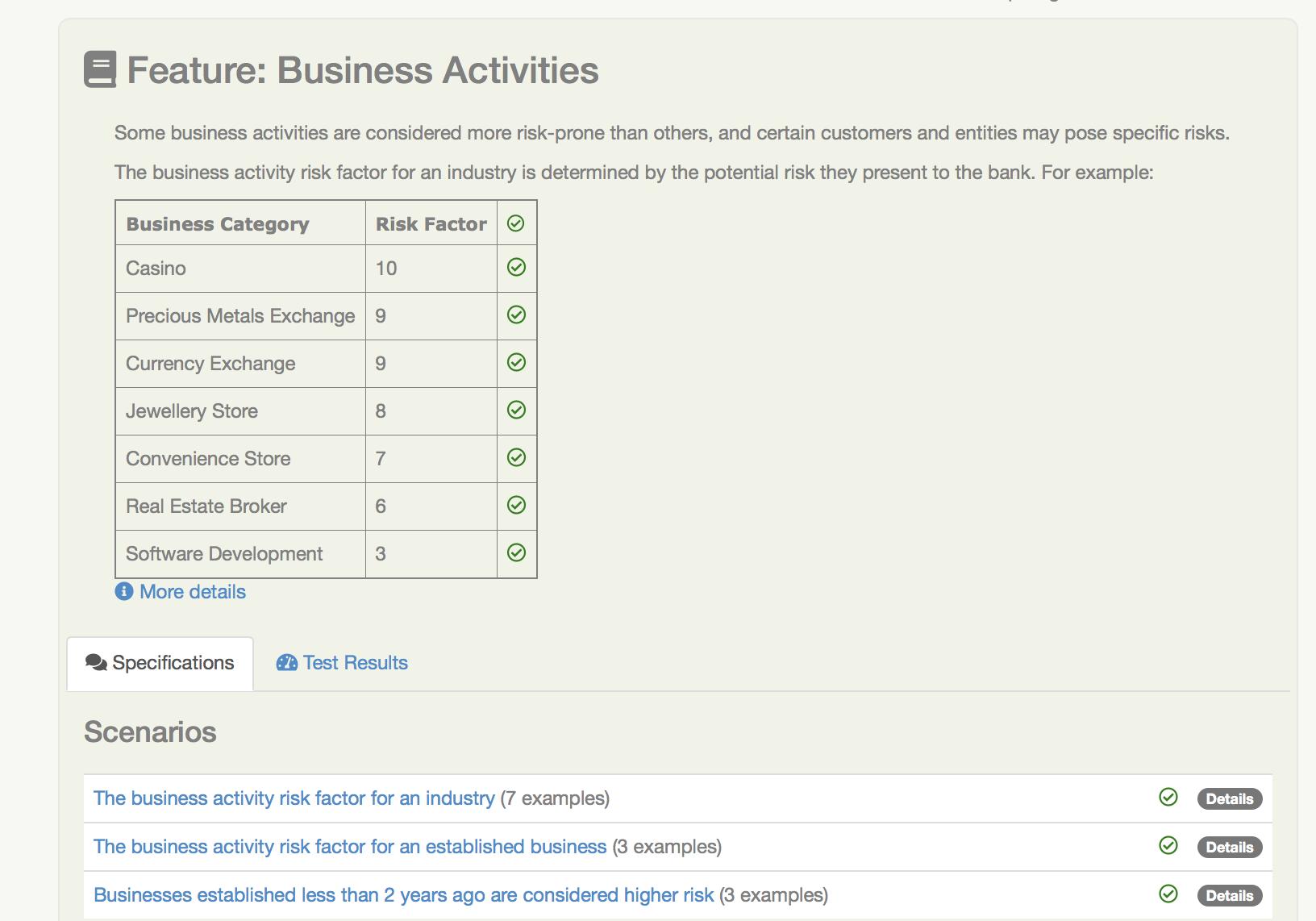This screenshot has height=921, width=1316.
Task: Click the info icon next to More details
Action: (123, 591)
